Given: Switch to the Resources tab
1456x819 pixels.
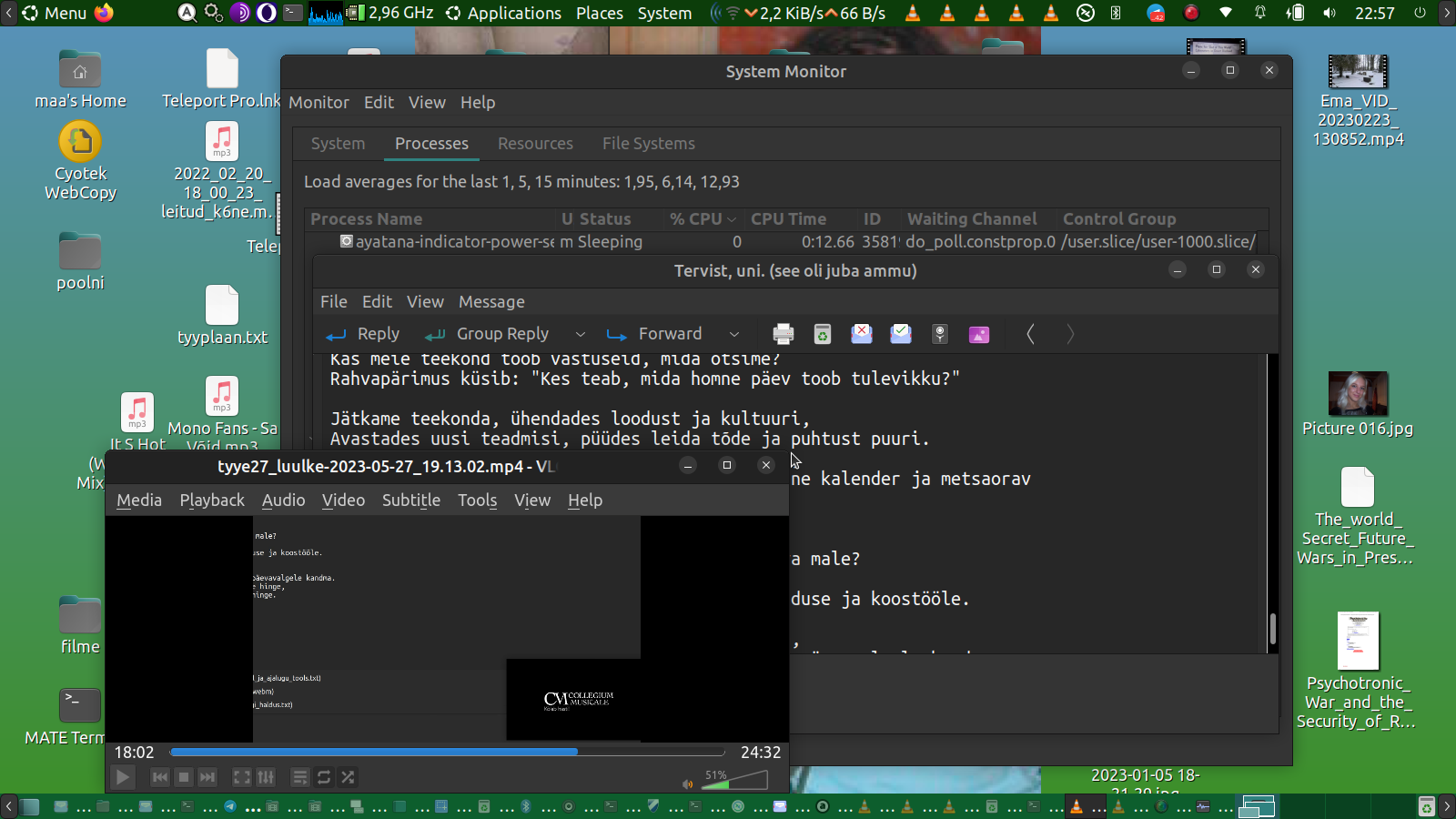Looking at the screenshot, I should pos(535,144).
